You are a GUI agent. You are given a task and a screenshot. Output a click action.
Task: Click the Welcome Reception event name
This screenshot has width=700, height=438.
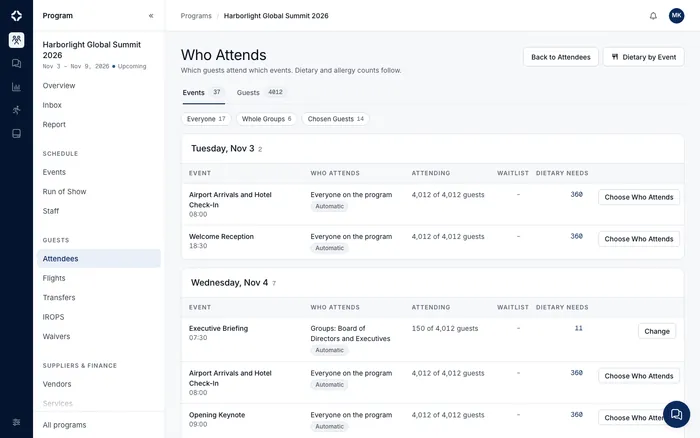[x=221, y=237]
